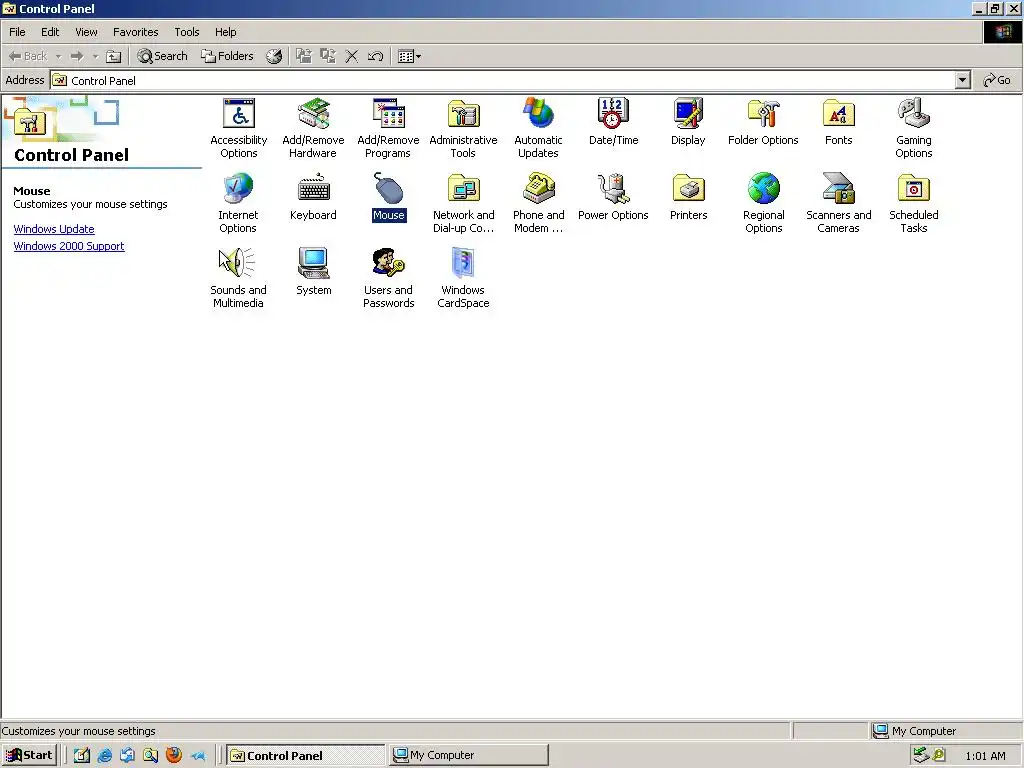The image size is (1024, 768).
Task: Open Windows CardSpace applet
Action: pos(464,278)
